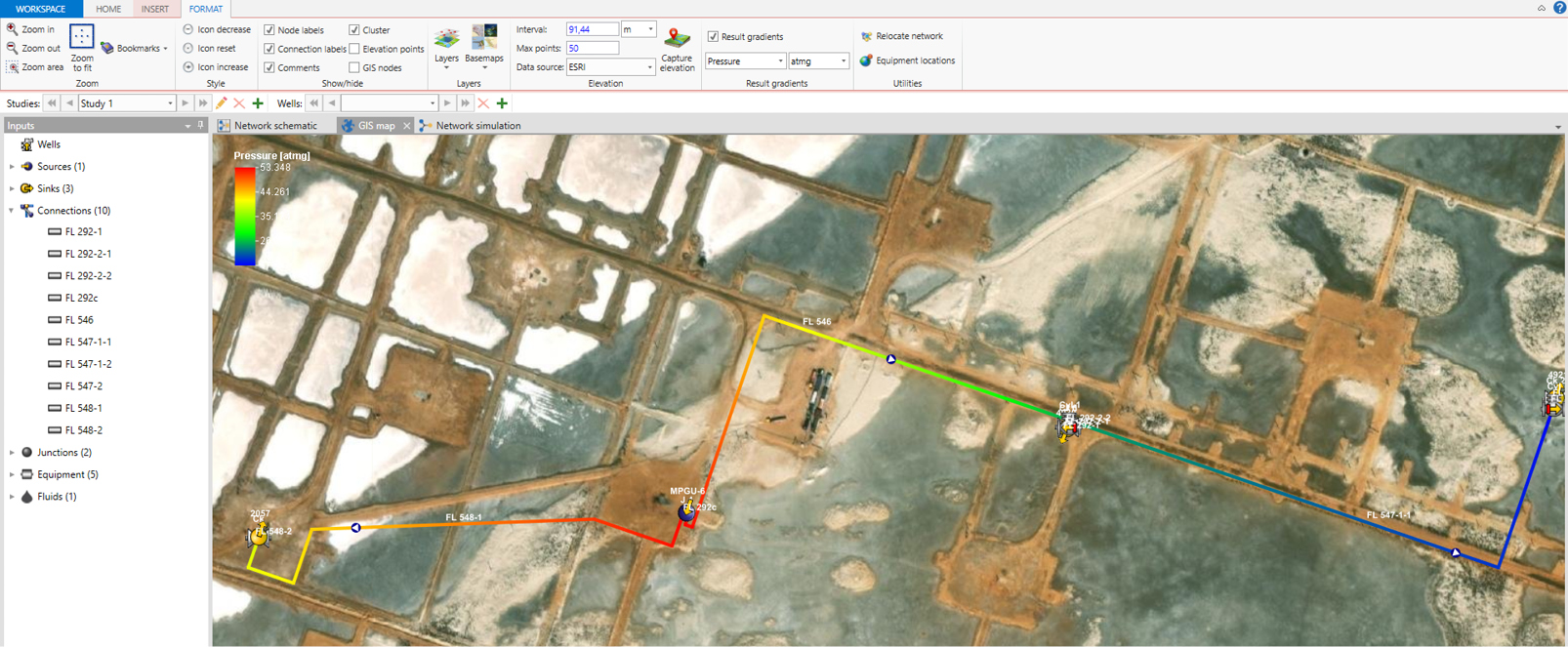Screen dimensions: 1568x647
Task: Switch to the Network schematic tab
Action: [x=268, y=126]
